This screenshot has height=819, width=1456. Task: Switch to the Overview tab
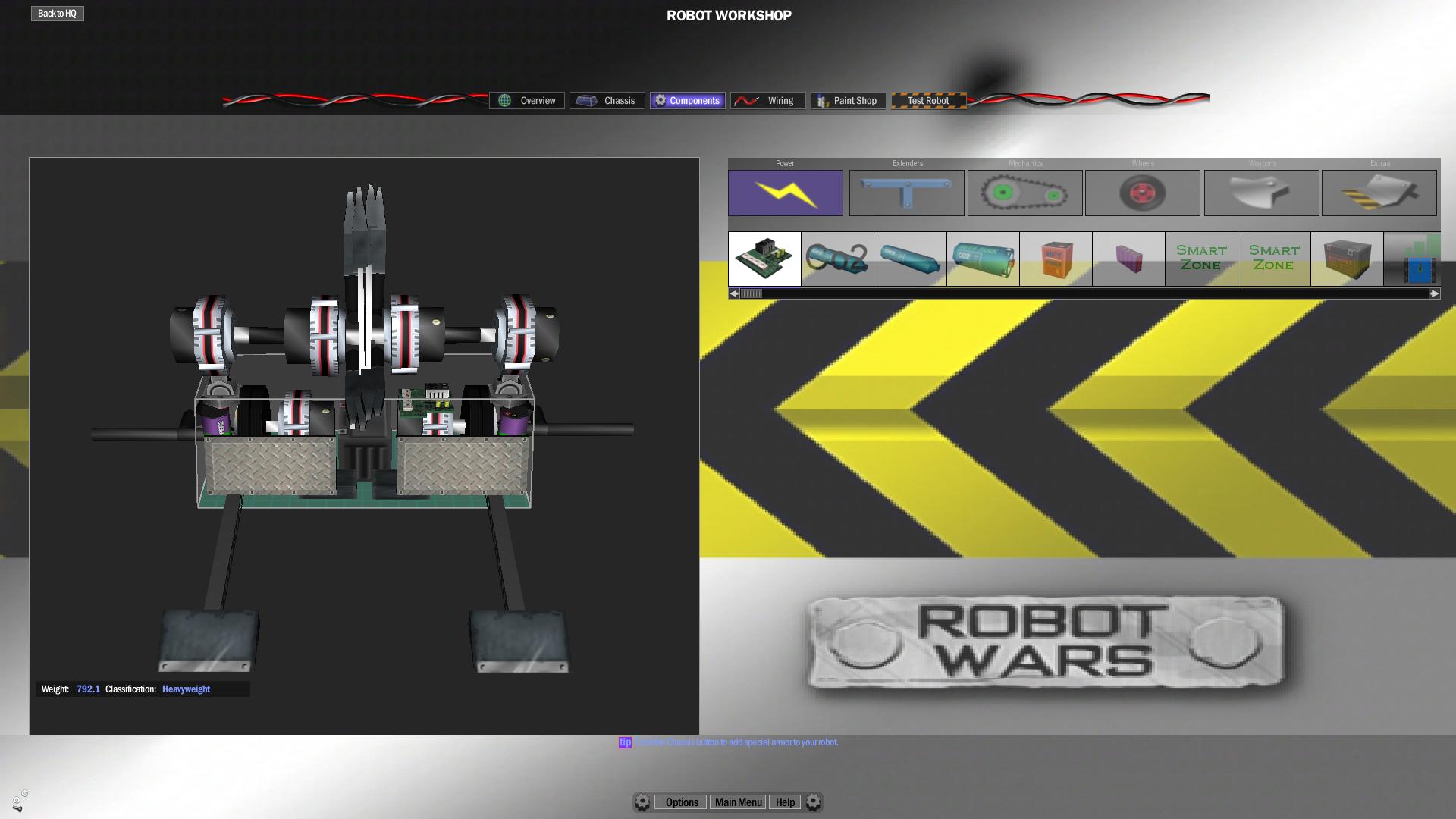coord(527,100)
